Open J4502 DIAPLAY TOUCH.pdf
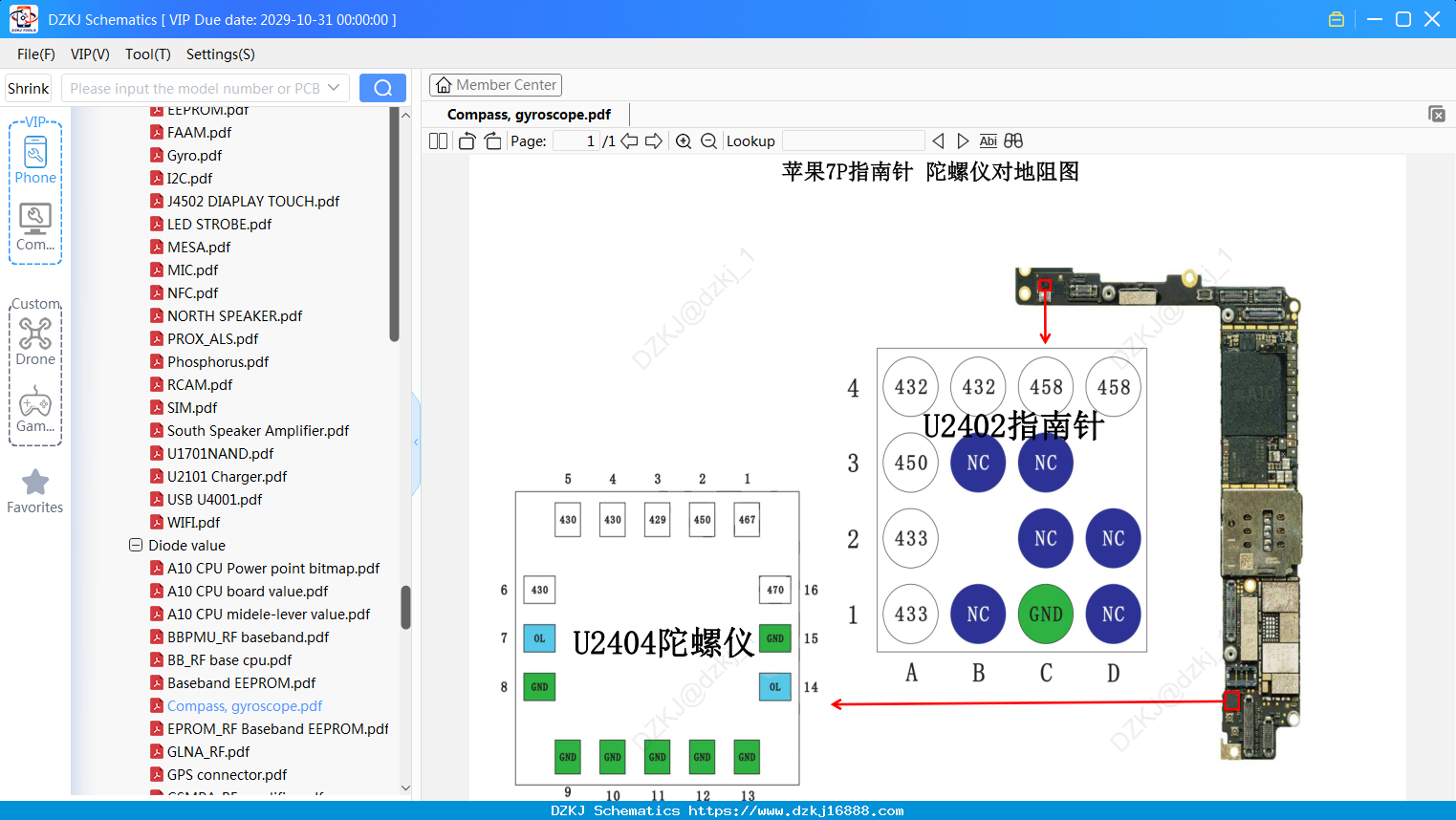This screenshot has height=820, width=1456. [253, 201]
